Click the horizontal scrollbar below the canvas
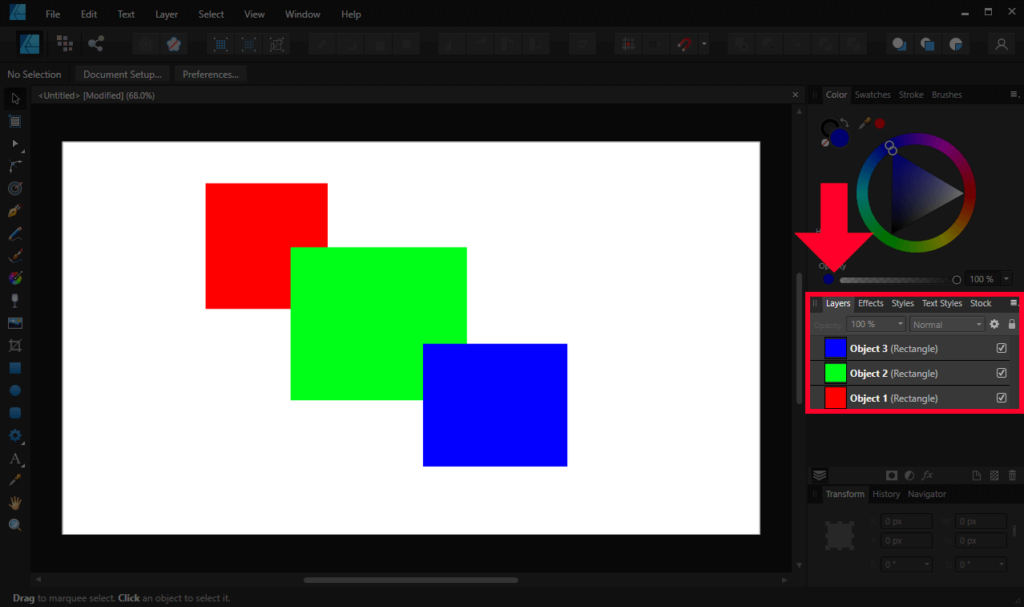Image resolution: width=1024 pixels, height=607 pixels. click(x=410, y=579)
